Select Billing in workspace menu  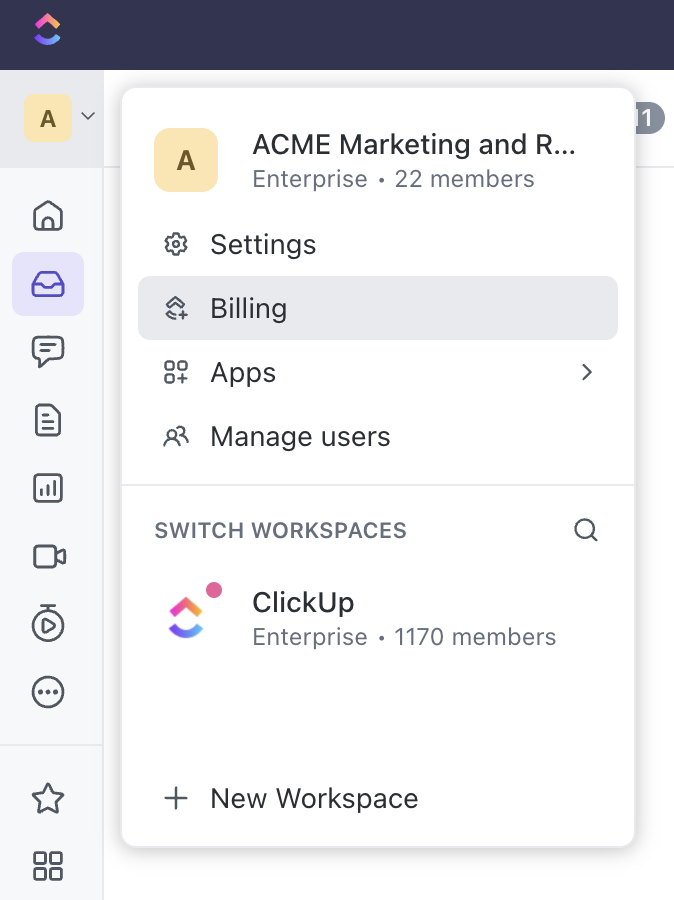(248, 309)
